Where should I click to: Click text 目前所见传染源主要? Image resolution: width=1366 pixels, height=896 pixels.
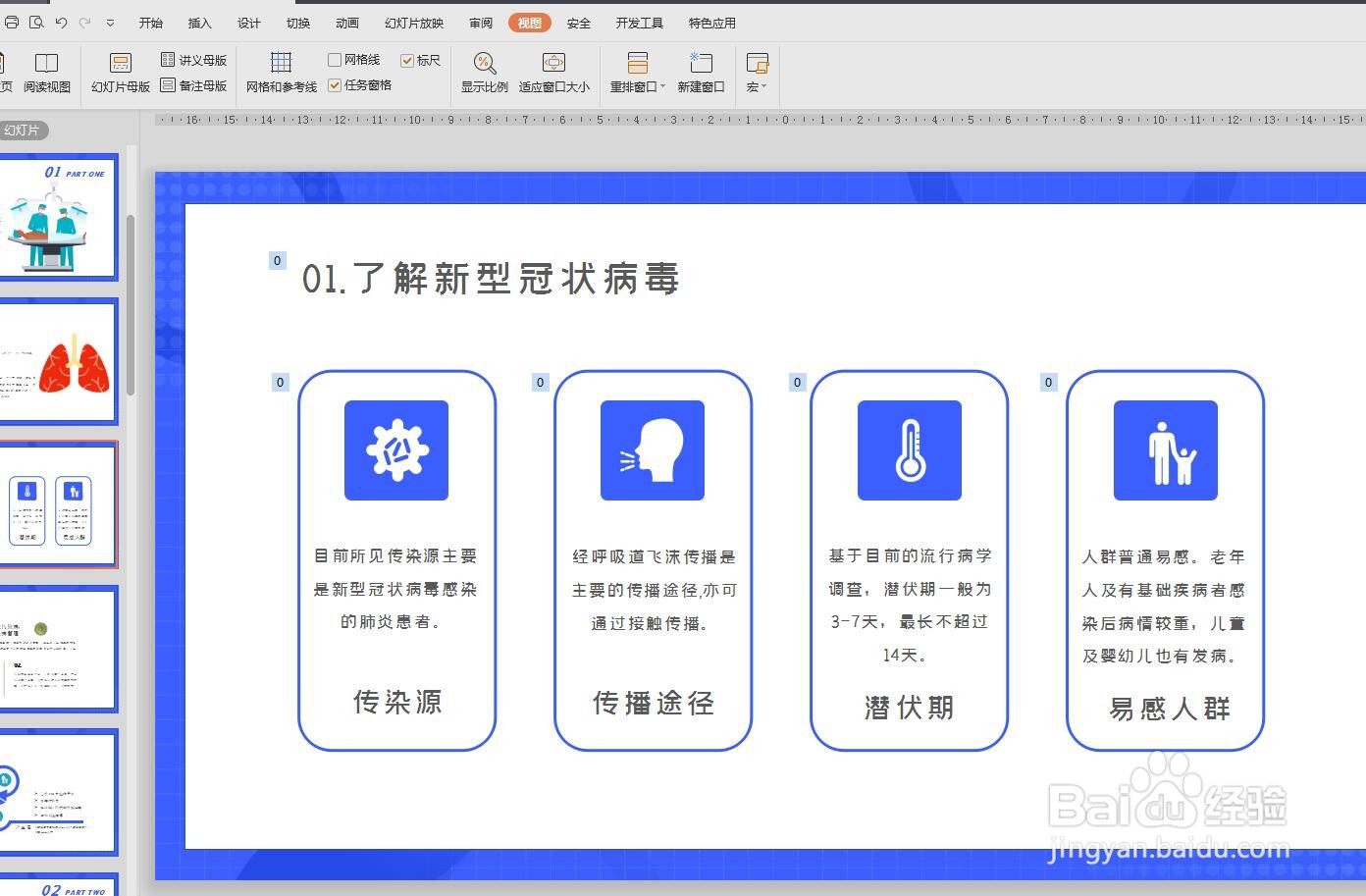pyautogui.click(x=395, y=556)
